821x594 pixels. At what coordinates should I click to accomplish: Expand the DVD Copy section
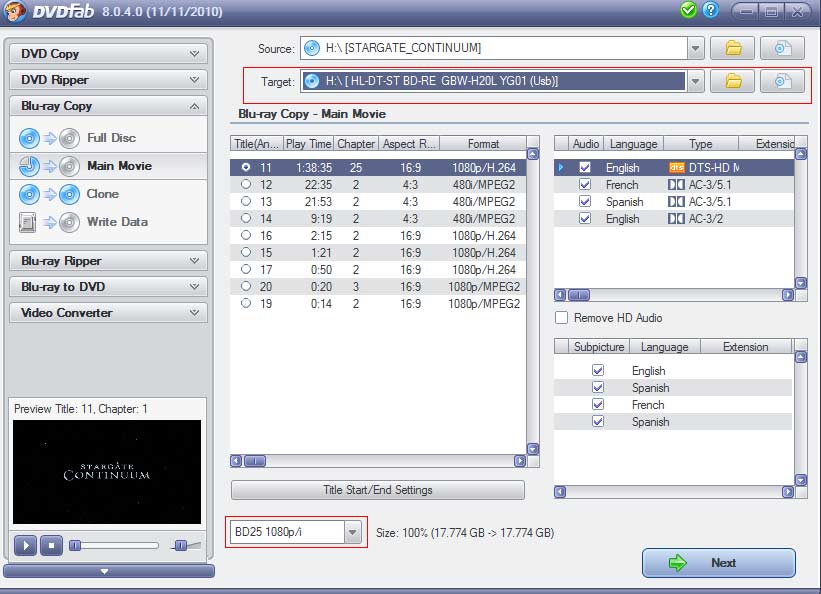(108, 53)
